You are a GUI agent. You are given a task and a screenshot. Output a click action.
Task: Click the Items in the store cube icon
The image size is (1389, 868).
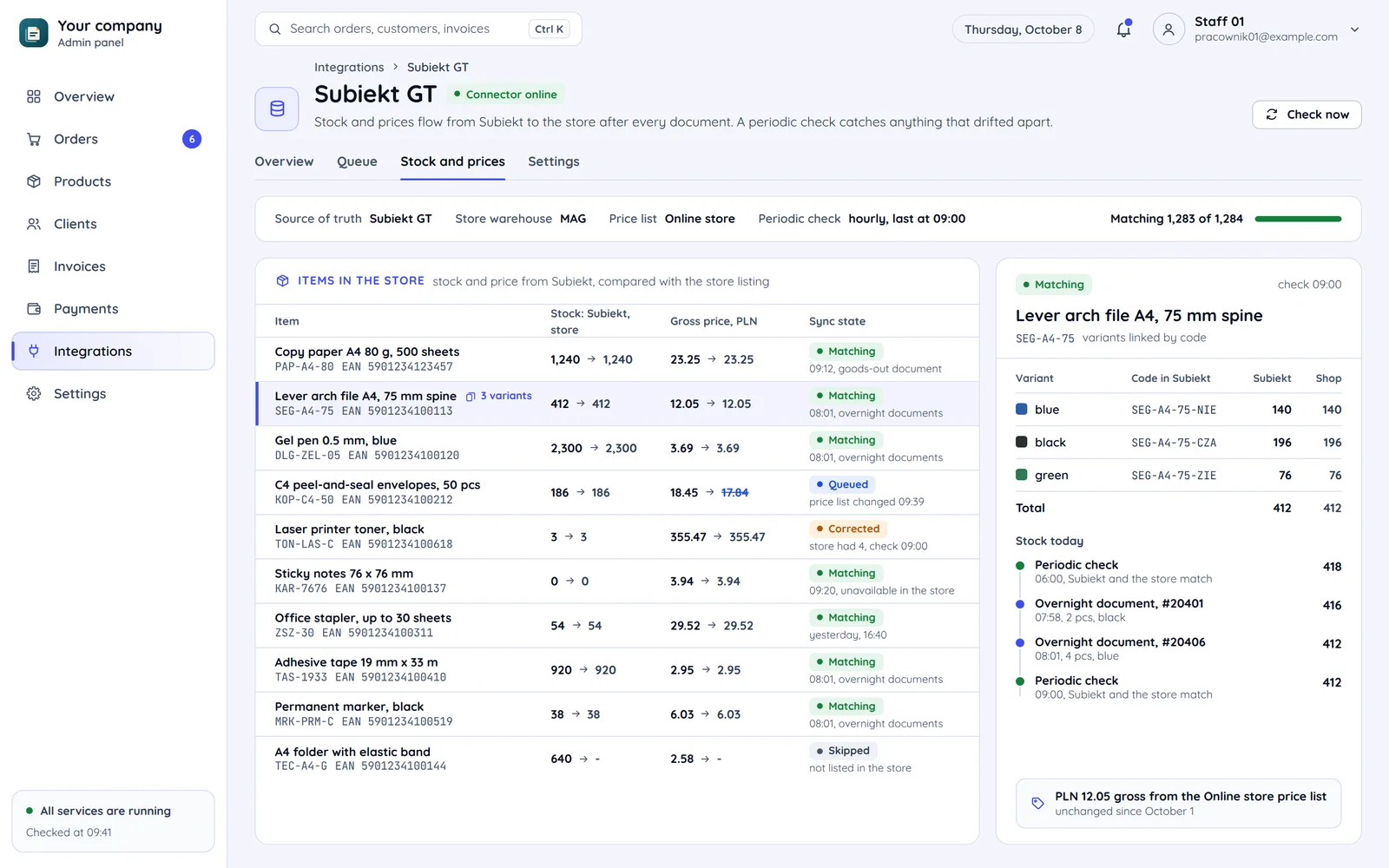click(282, 280)
